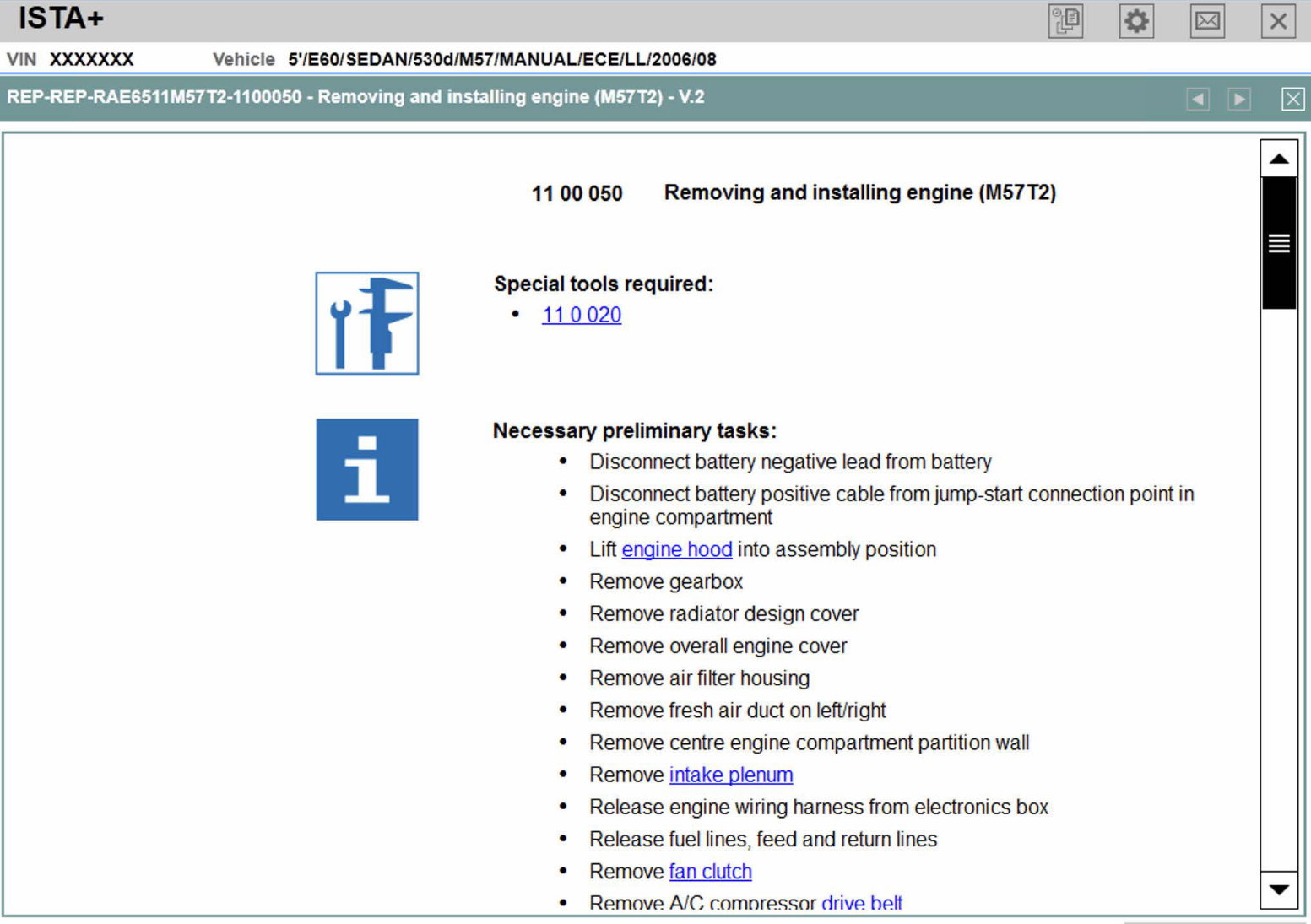Click the vertical scrollbar thumb
This screenshot has height=924, width=1311.
tap(1279, 243)
